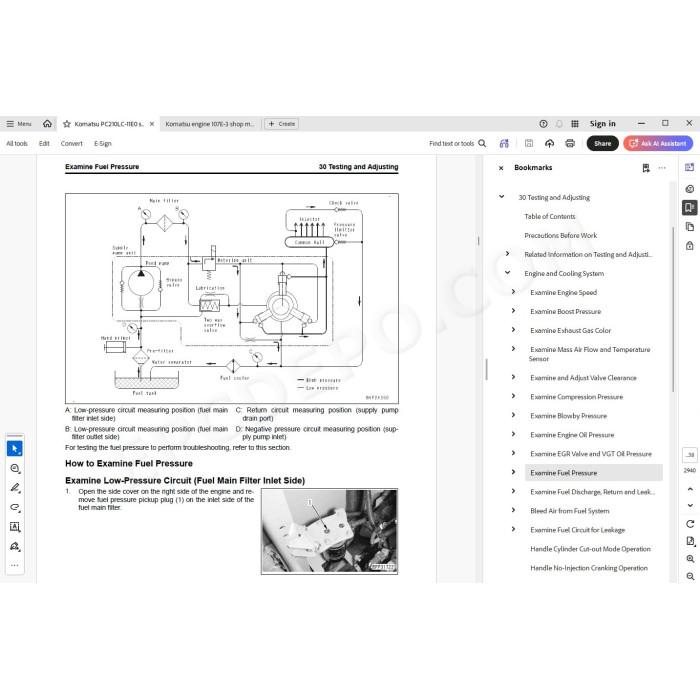Click Find text or tools search
The height and width of the screenshot is (700, 700).
coord(458,143)
